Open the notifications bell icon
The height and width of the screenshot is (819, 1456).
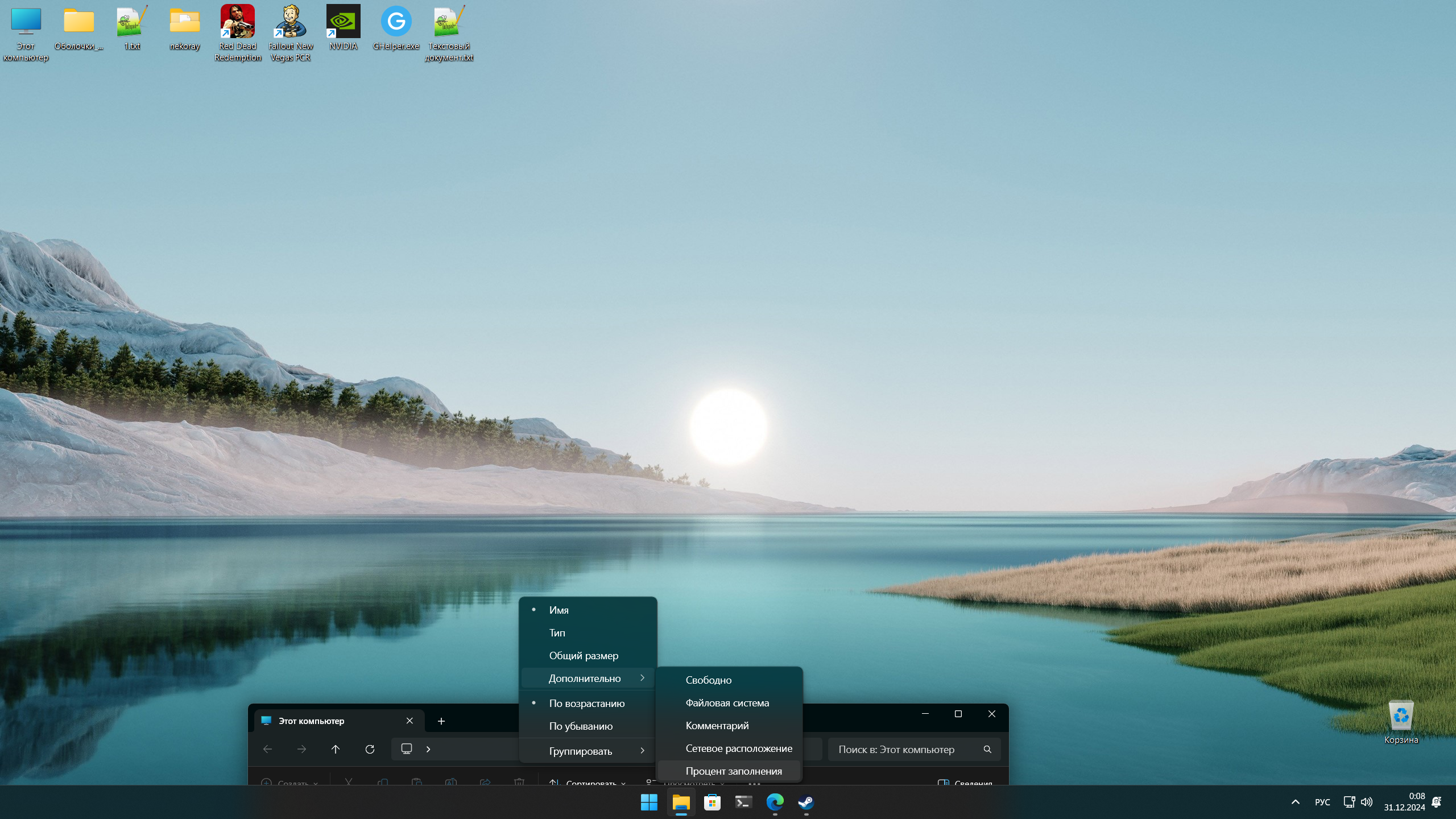[x=1436, y=802]
